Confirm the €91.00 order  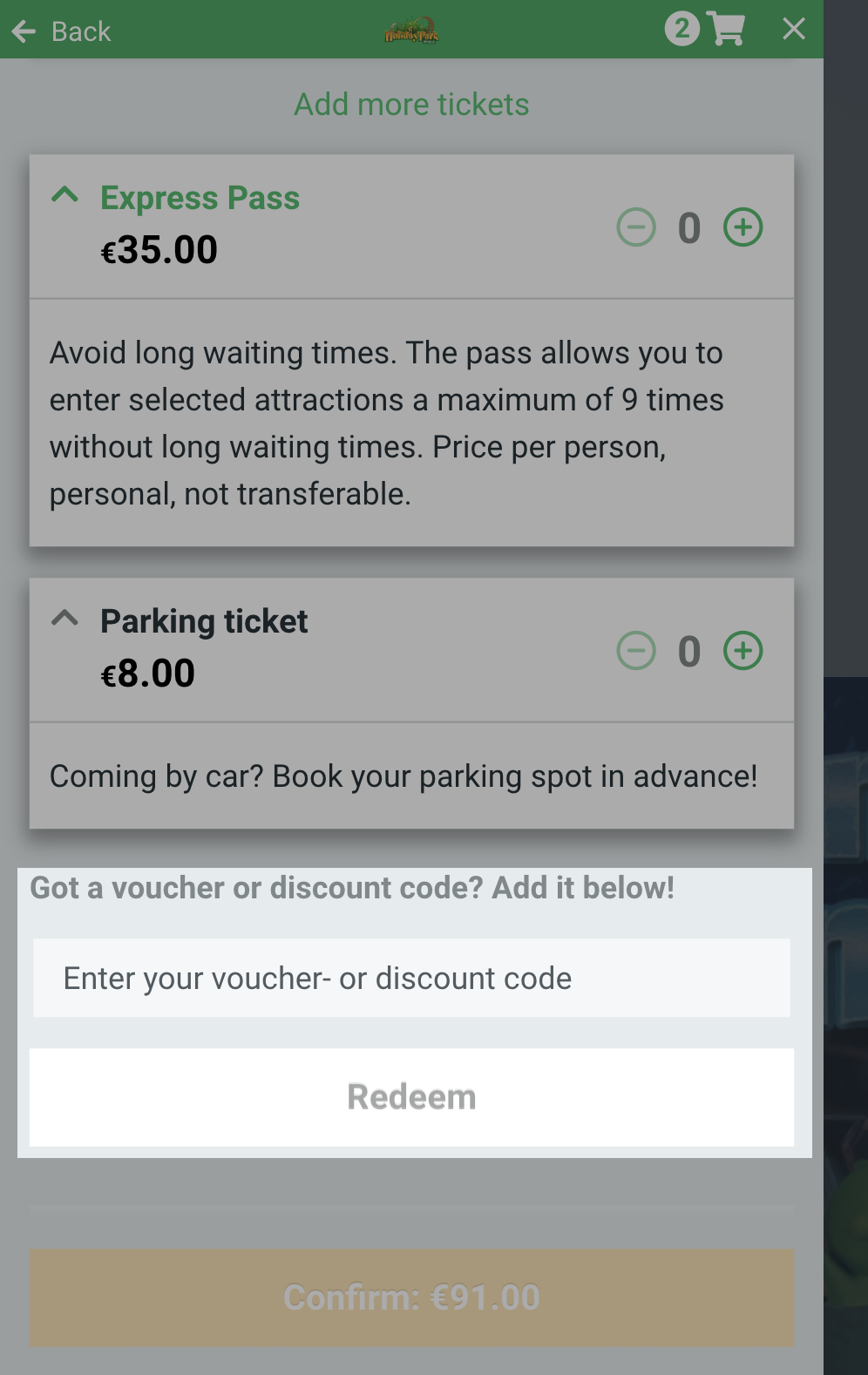pyautogui.click(x=411, y=1298)
